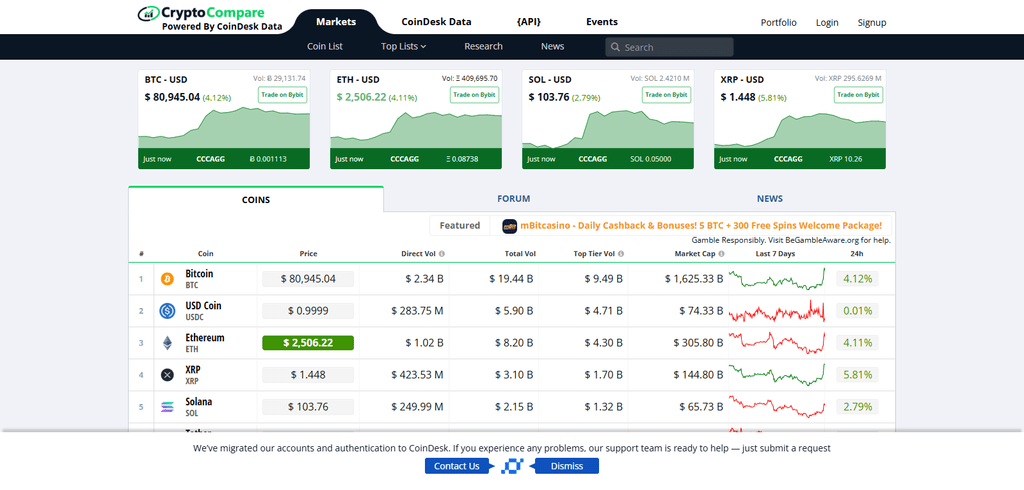Open the Events tab

[x=601, y=22]
